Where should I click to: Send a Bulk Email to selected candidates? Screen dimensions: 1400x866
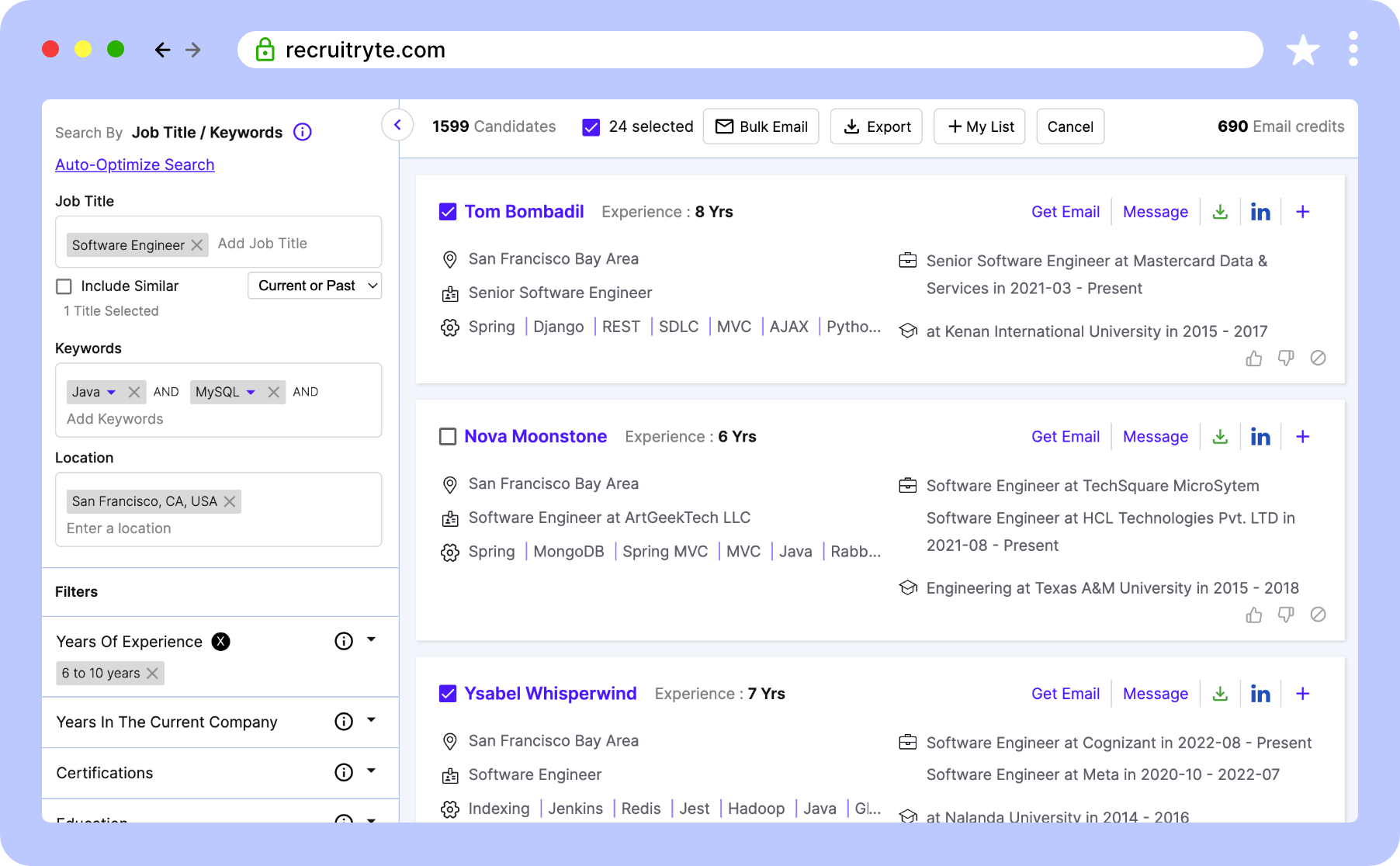761,126
